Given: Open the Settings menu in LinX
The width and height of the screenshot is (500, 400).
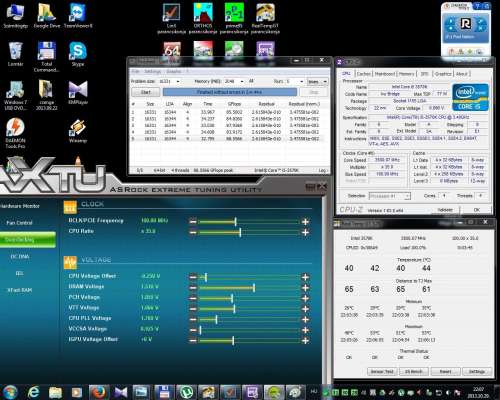Looking at the screenshot, I should [x=153, y=72].
